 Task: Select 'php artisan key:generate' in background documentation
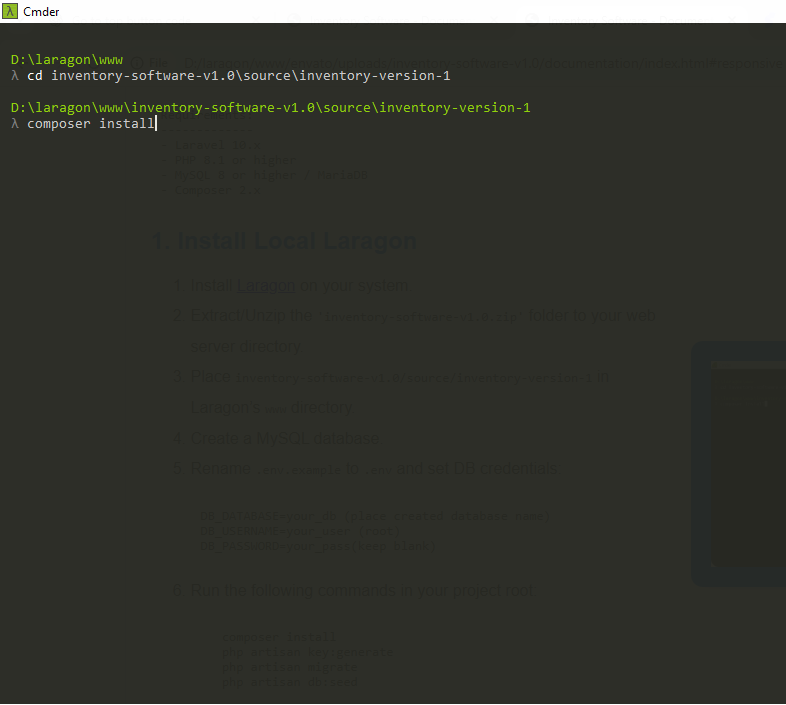308,652
